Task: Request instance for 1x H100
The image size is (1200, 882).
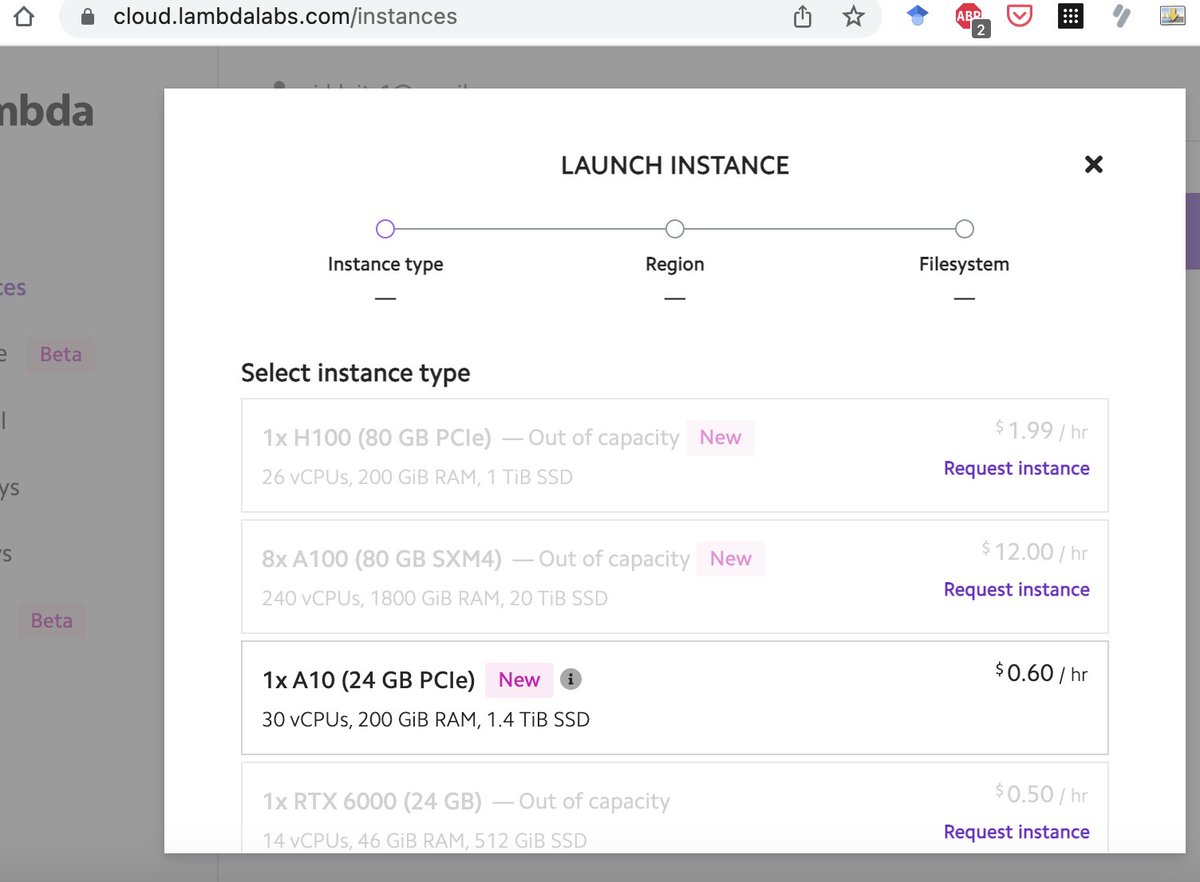Action: pyautogui.click(x=1016, y=468)
